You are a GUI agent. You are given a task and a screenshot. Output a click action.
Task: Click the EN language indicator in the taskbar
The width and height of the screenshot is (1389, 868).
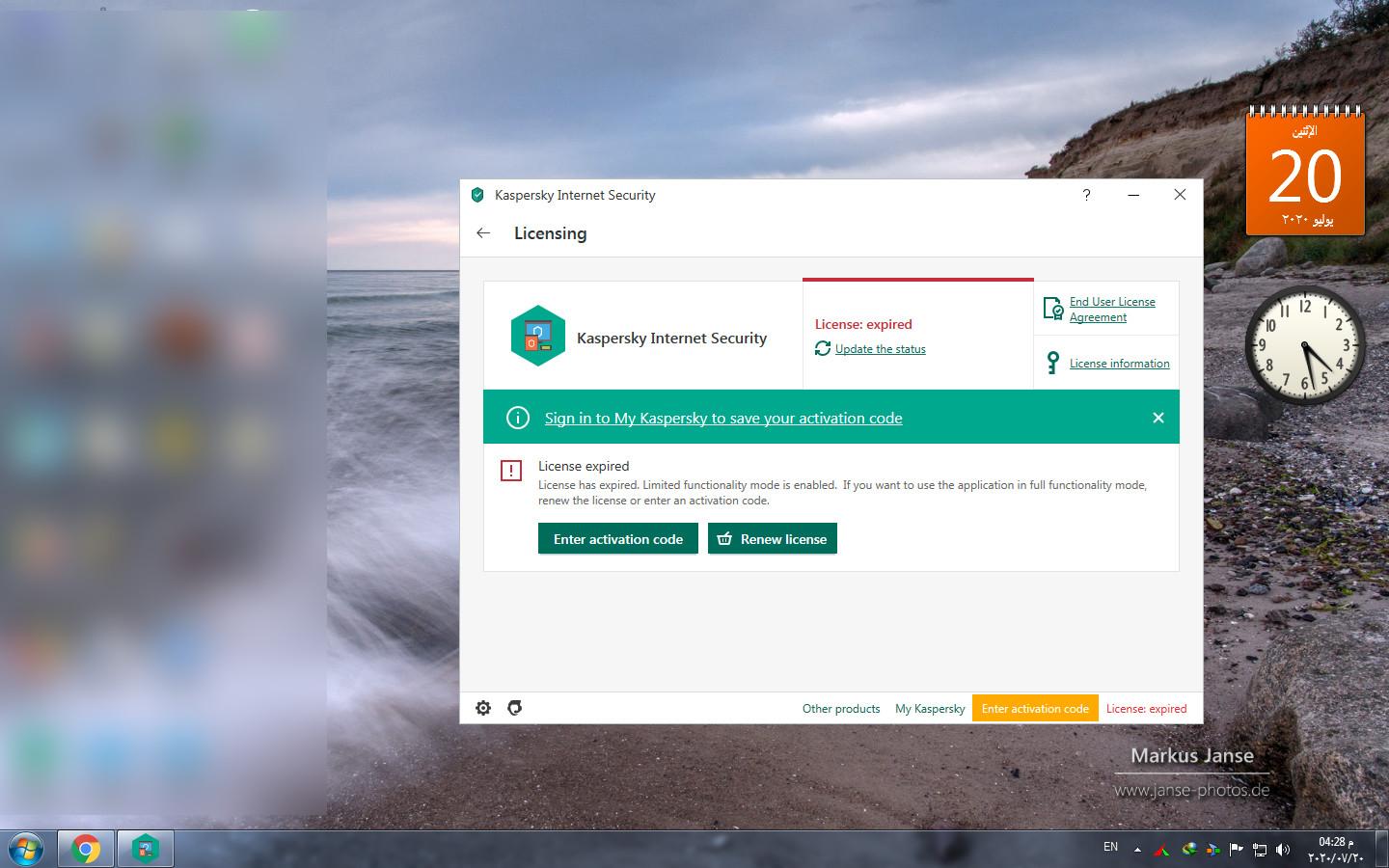coord(1110,847)
